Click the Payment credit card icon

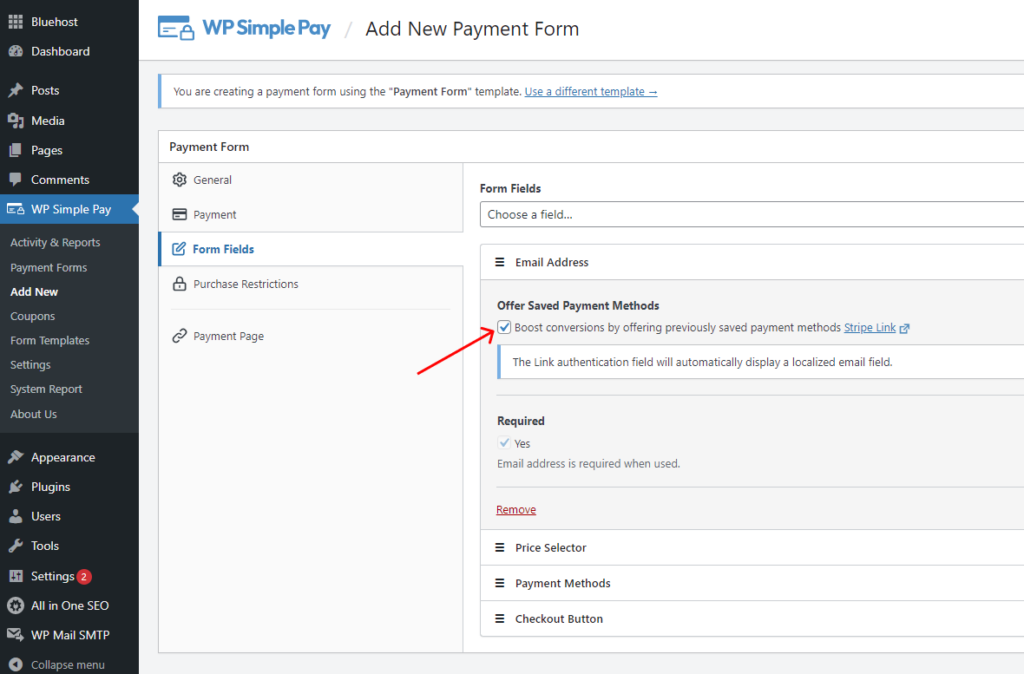point(179,215)
